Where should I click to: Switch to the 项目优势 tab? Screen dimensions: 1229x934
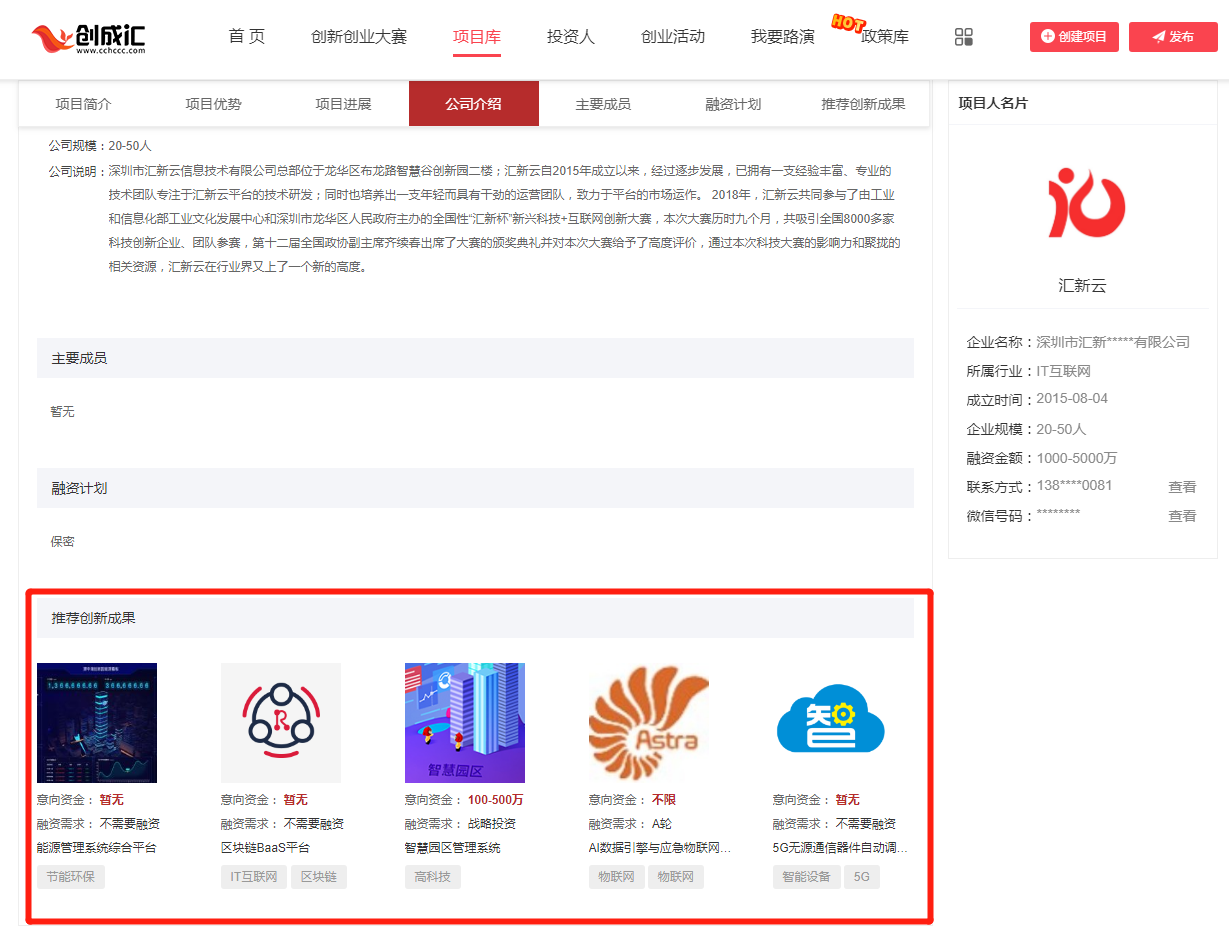click(x=214, y=104)
